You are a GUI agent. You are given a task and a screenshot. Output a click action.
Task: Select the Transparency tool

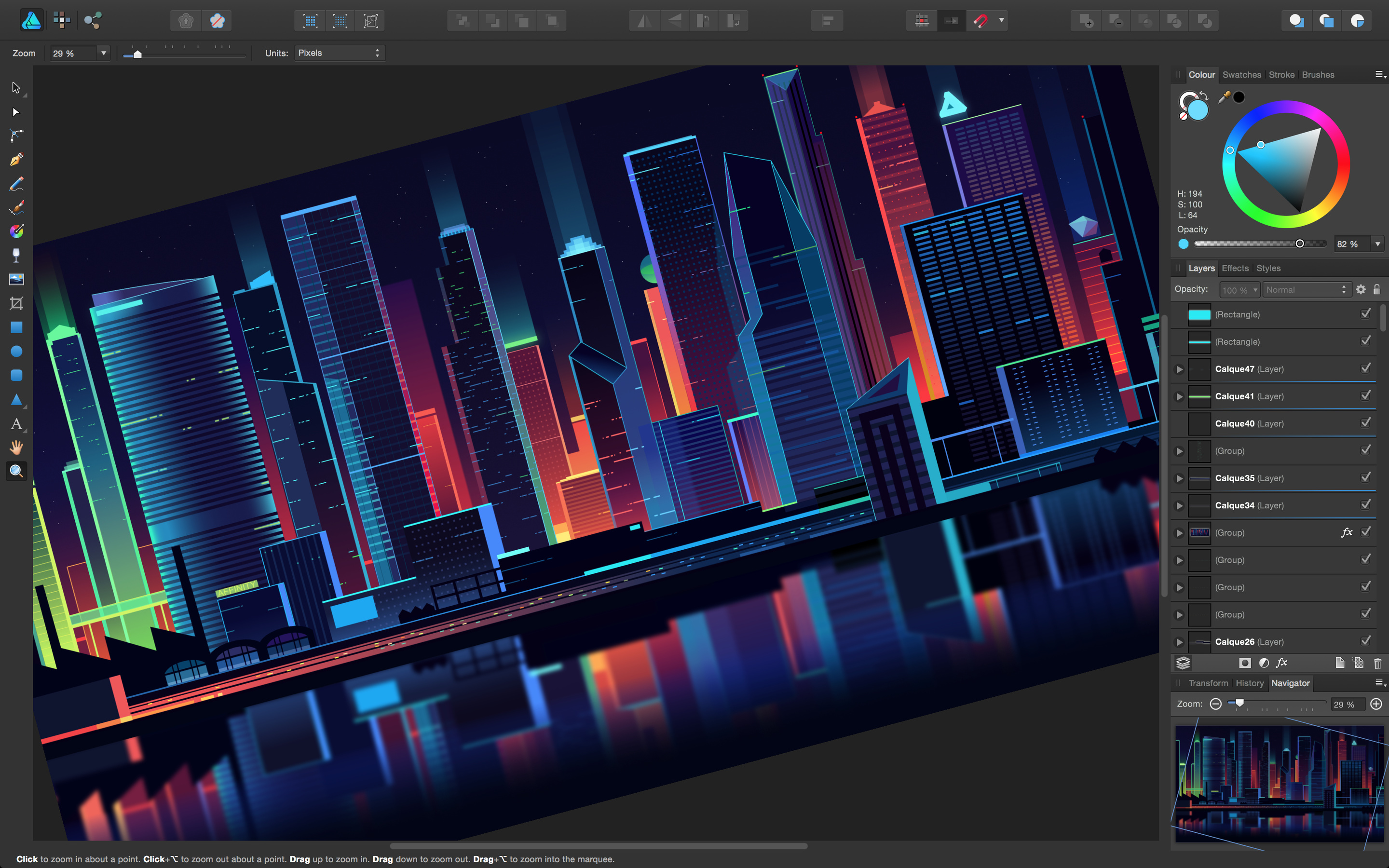tap(16, 256)
